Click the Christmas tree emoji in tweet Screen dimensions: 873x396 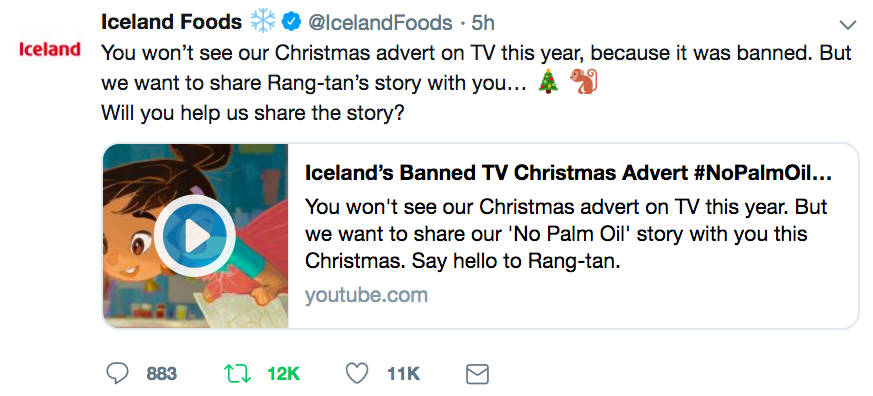point(549,81)
